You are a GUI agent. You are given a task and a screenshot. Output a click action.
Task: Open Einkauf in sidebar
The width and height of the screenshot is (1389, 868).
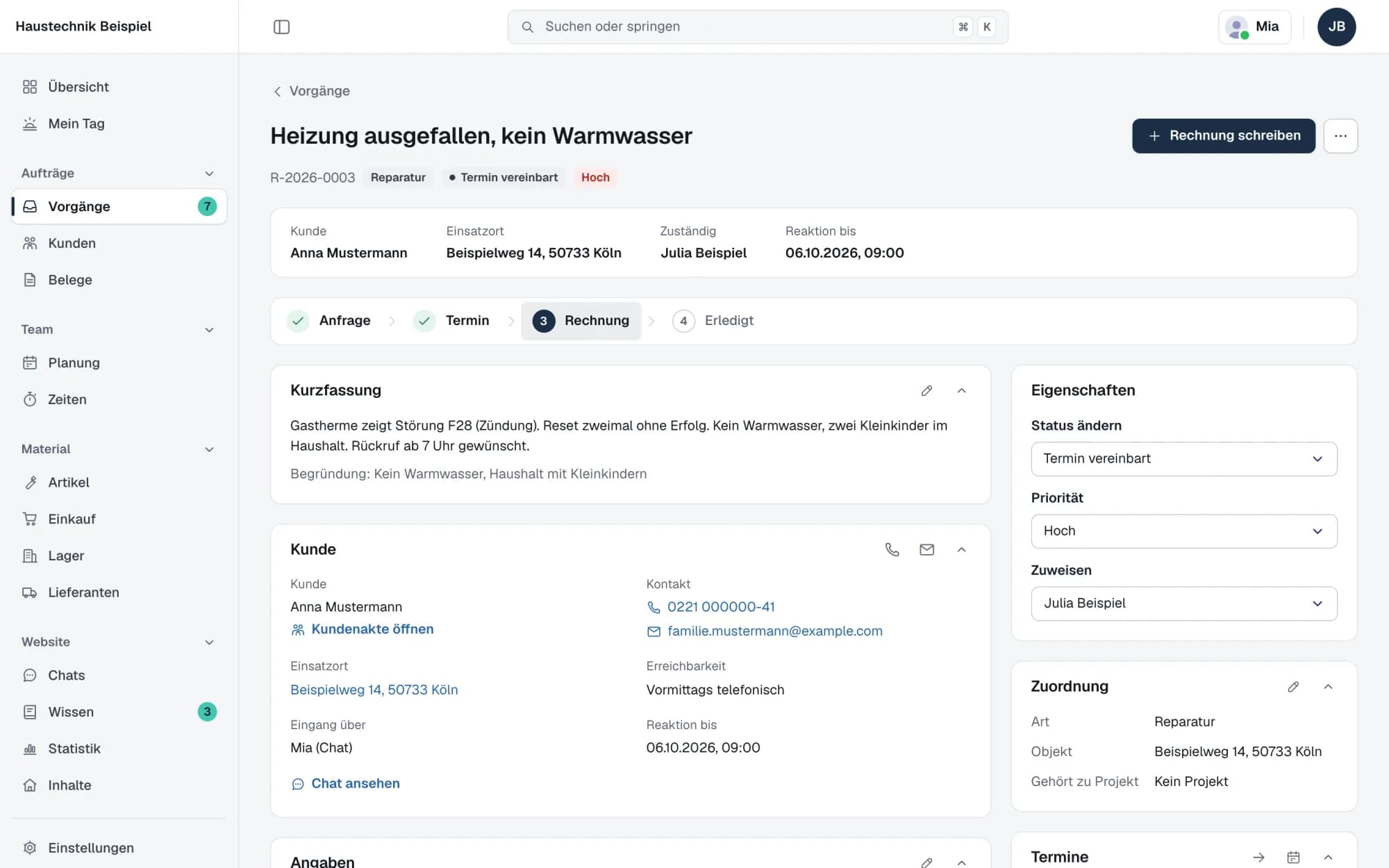[119, 519]
